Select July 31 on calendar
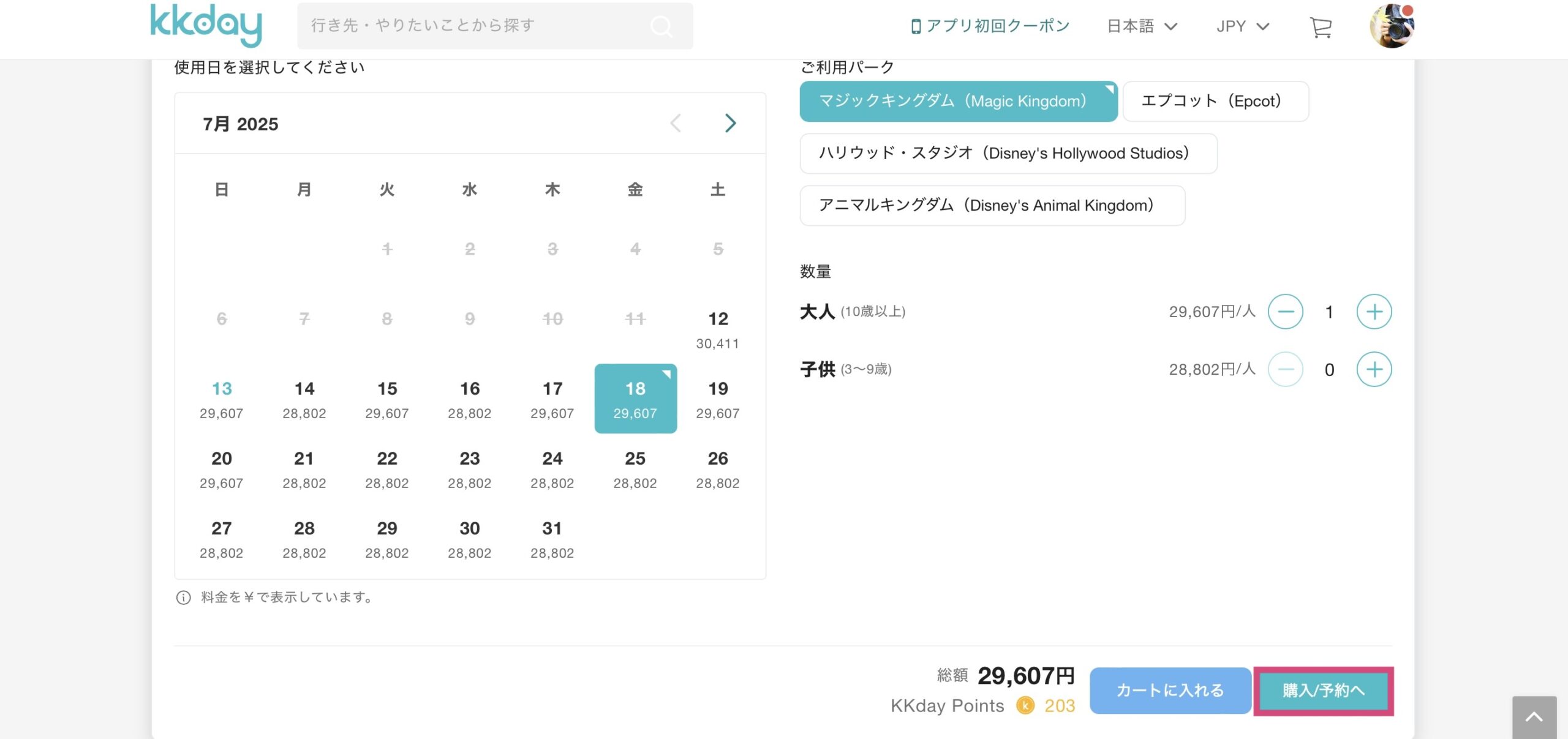The height and width of the screenshot is (739, 1568). (x=552, y=539)
